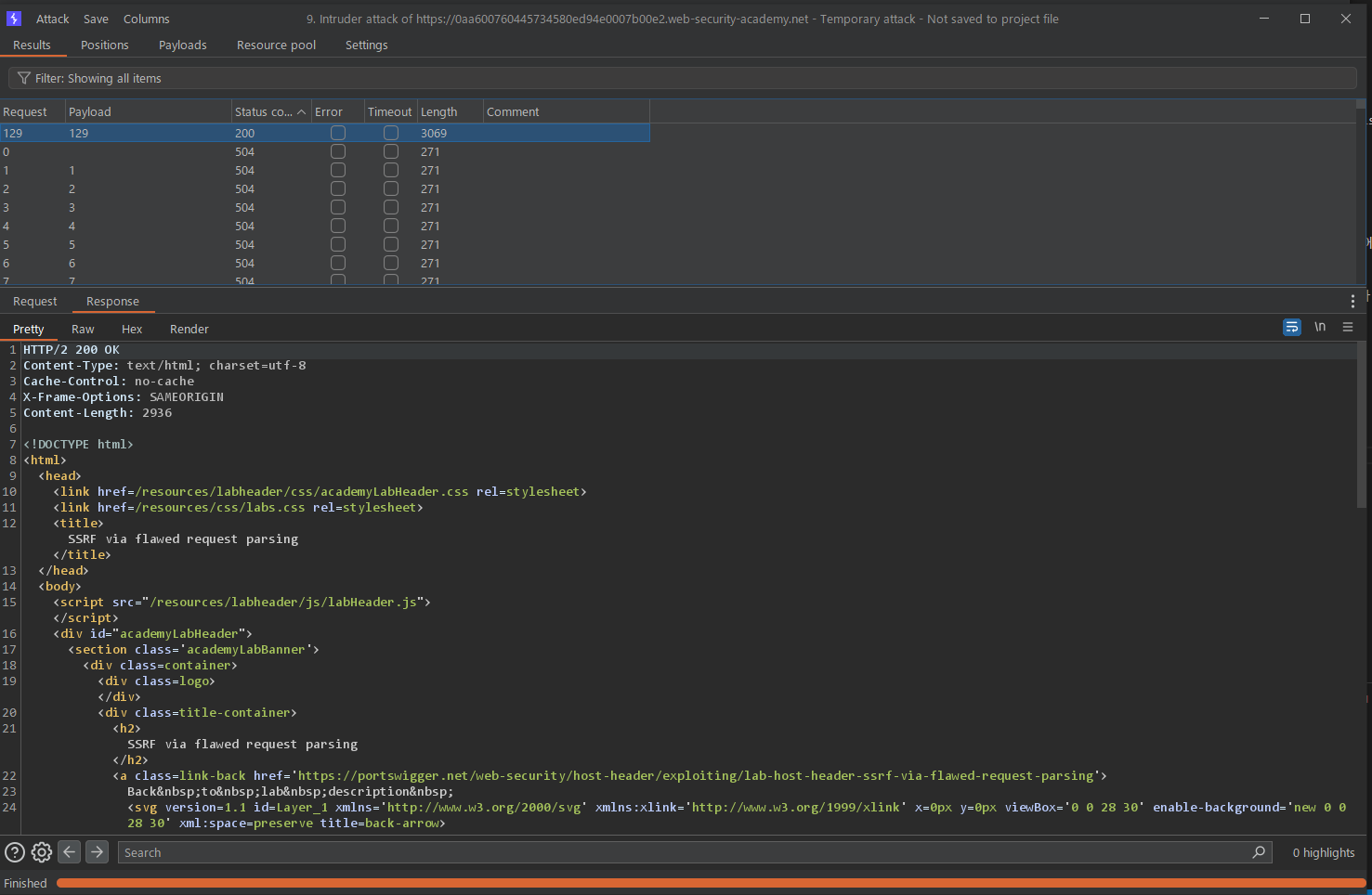1372x895 pixels.
Task: Select the Response message tab
Action: (112, 301)
